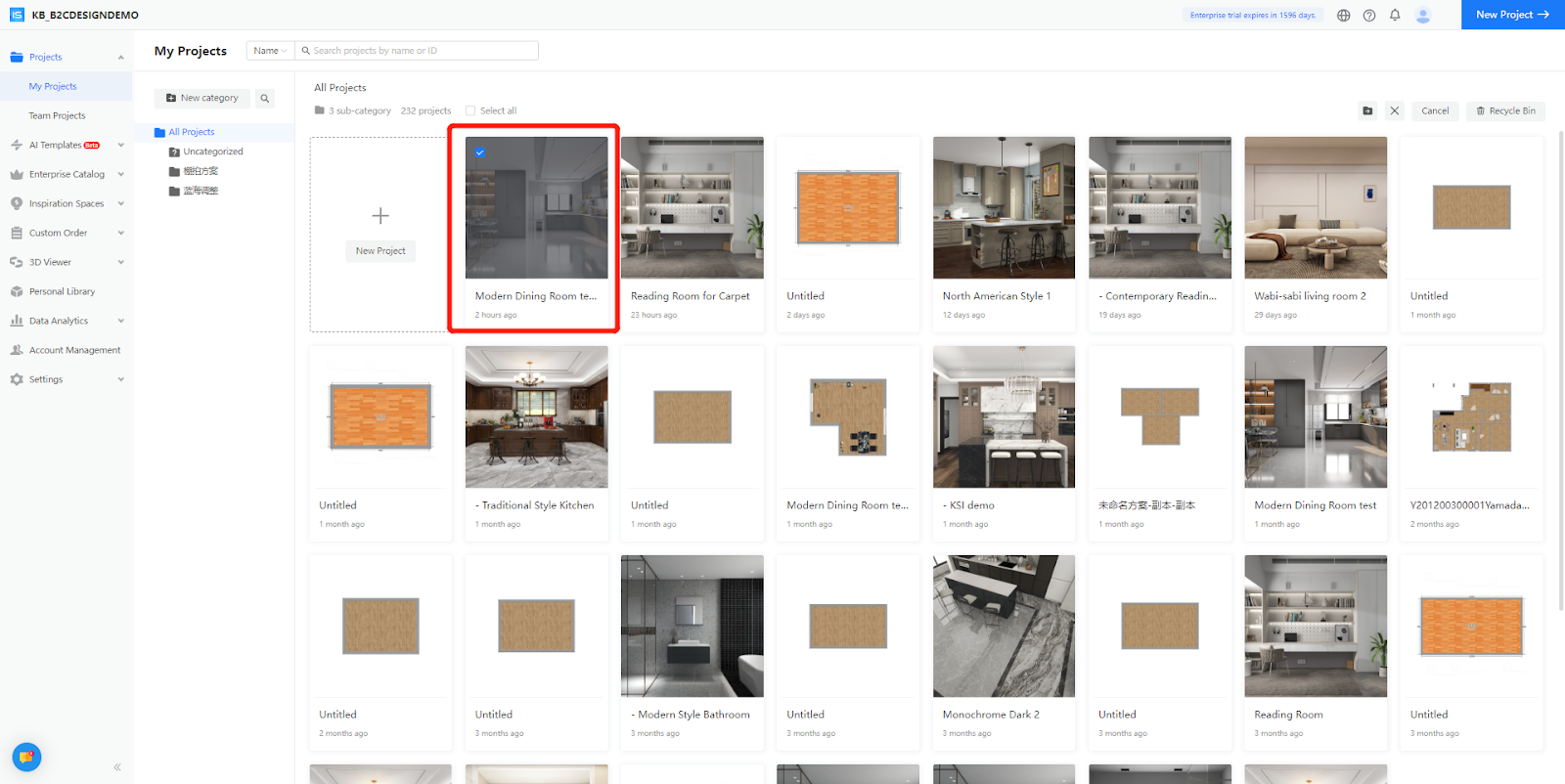Go to Team Projects
The image size is (1565, 784).
click(57, 115)
